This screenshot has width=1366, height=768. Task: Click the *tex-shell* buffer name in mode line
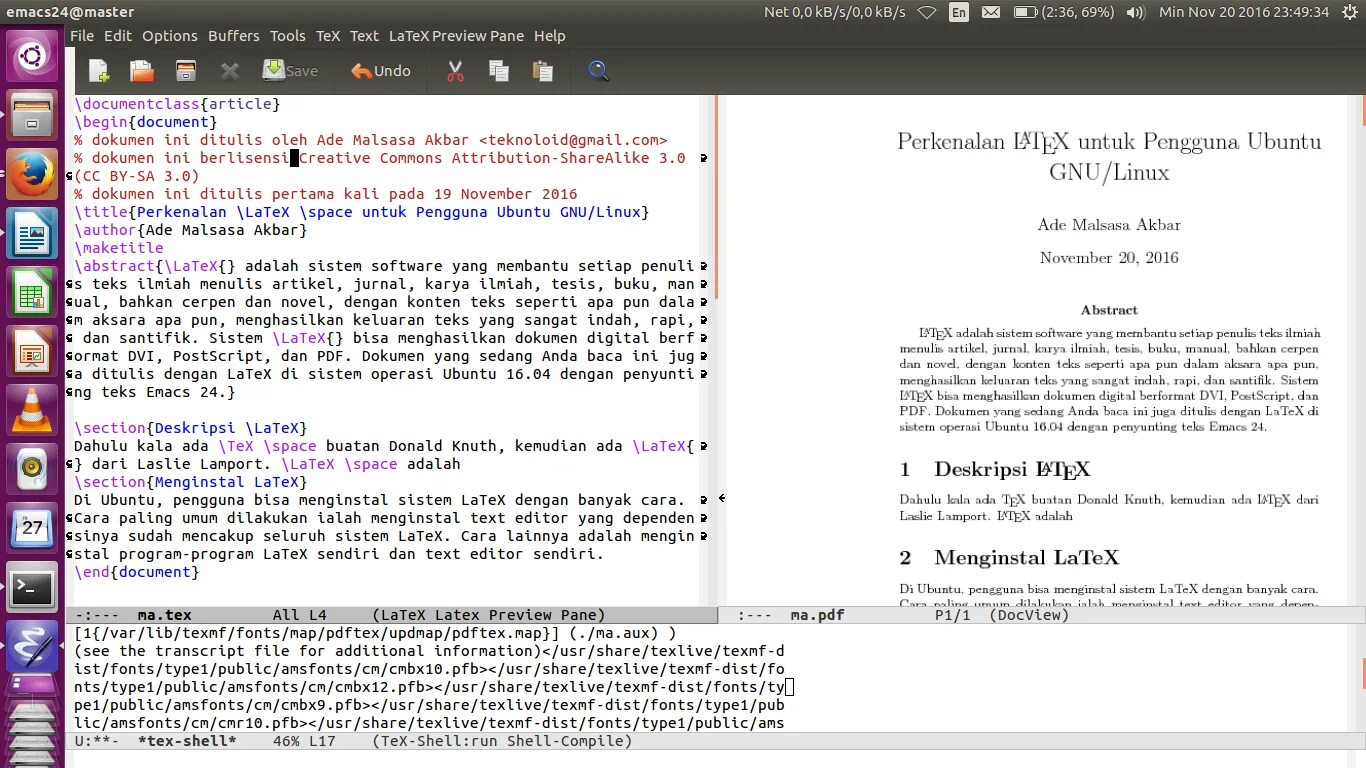click(x=187, y=742)
